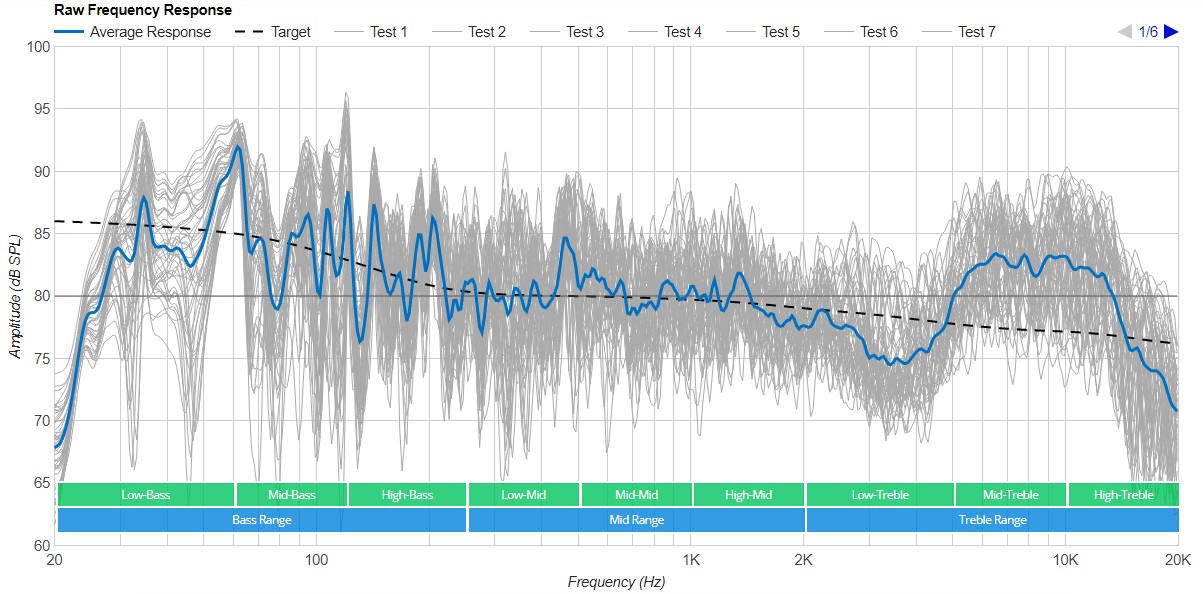Screen dimensions: 1203x594
Task: Toggle Average Response series in legend
Action: (132, 31)
